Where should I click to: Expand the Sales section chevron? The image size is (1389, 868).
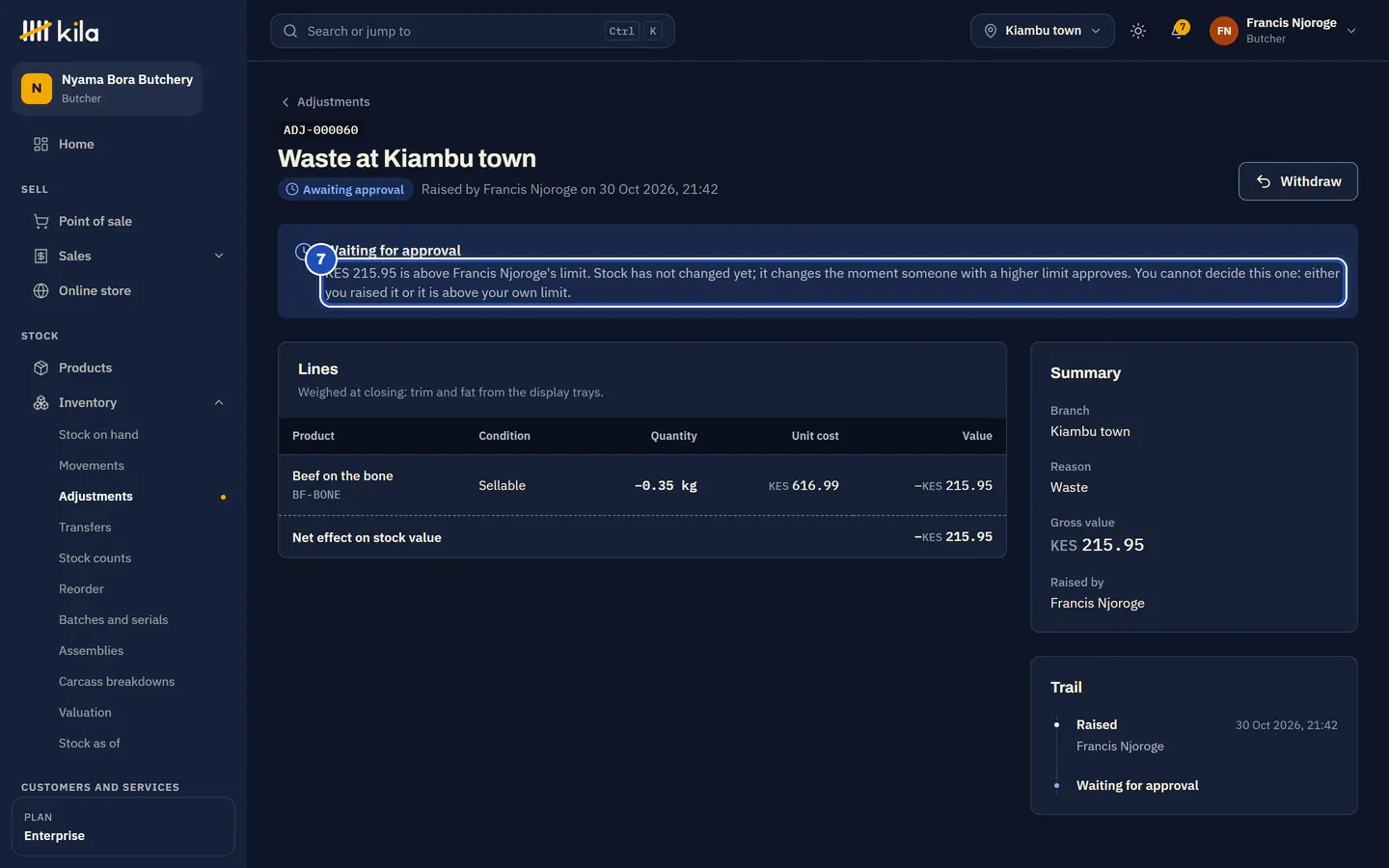pos(219,256)
